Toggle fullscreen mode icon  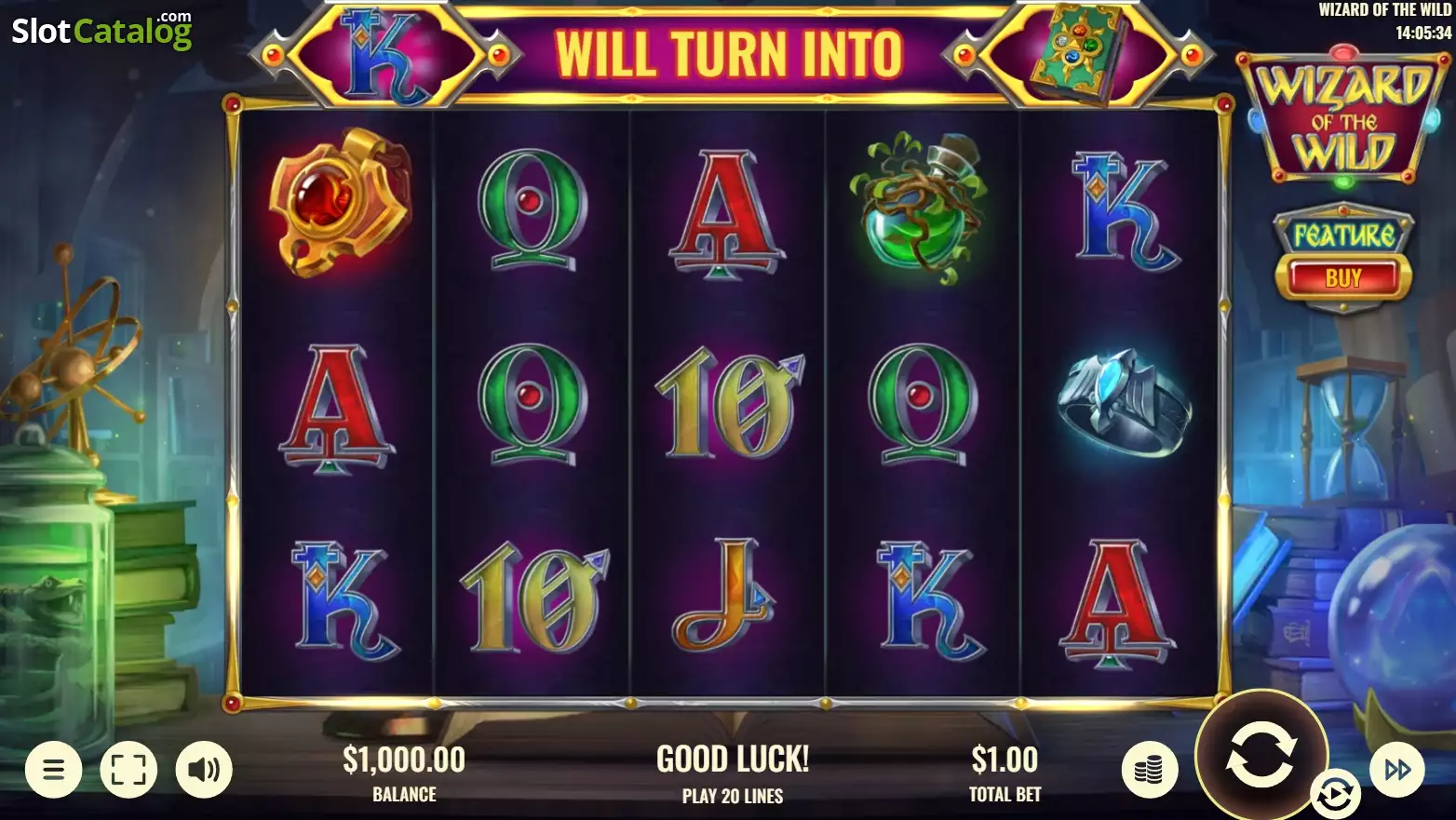point(128,770)
